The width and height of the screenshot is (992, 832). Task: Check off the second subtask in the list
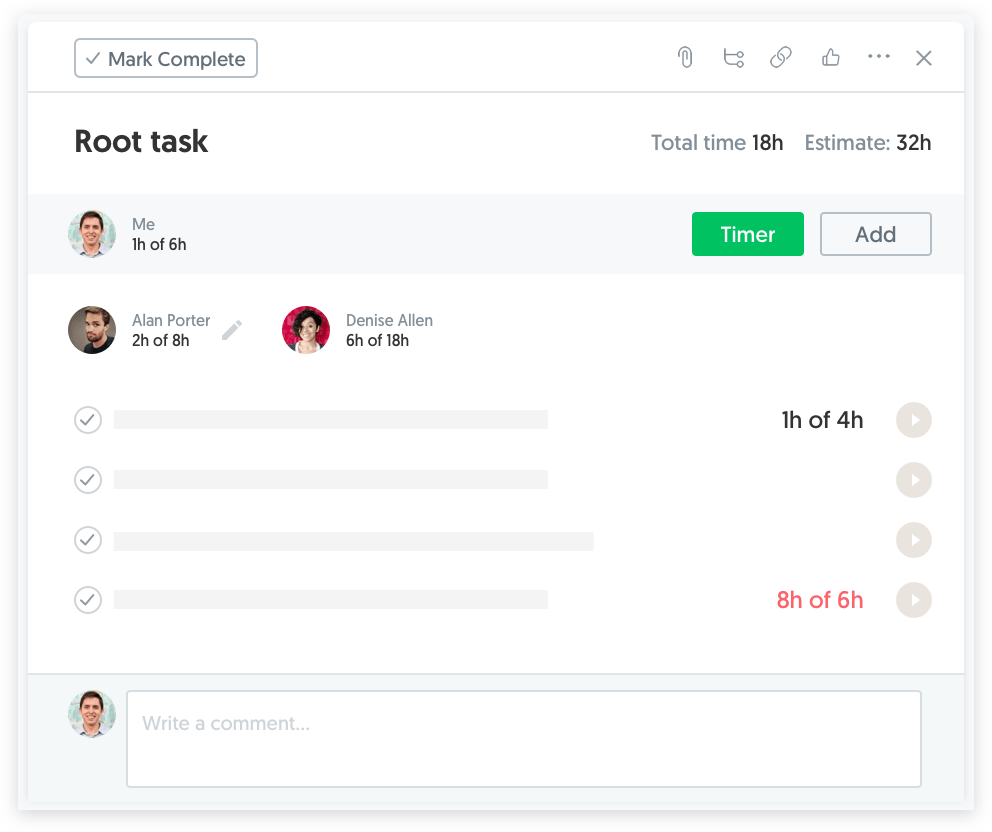pos(88,480)
